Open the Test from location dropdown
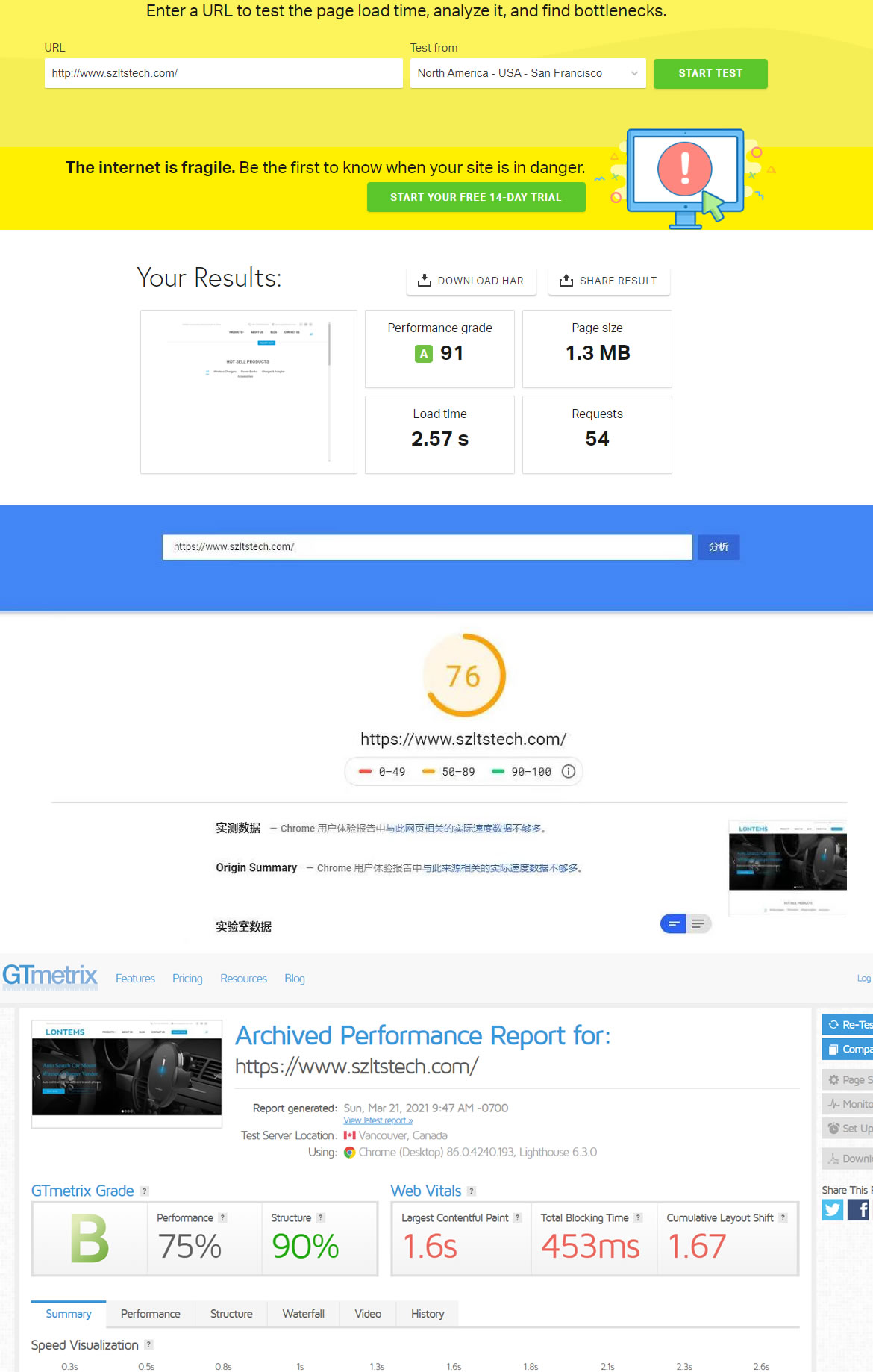The height and width of the screenshot is (1372, 873). coord(528,73)
